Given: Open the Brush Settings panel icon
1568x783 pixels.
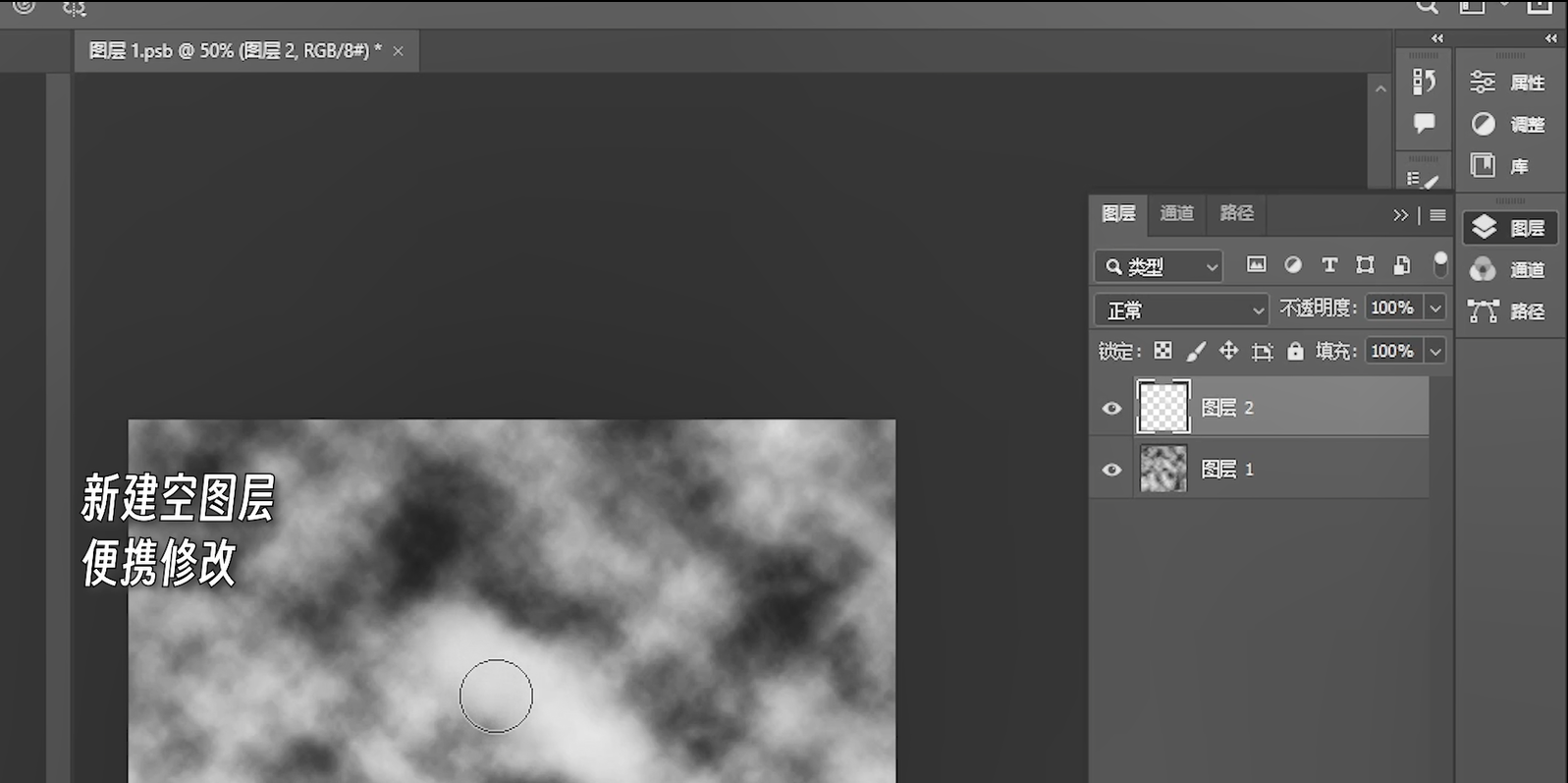Looking at the screenshot, I should tap(1423, 180).
